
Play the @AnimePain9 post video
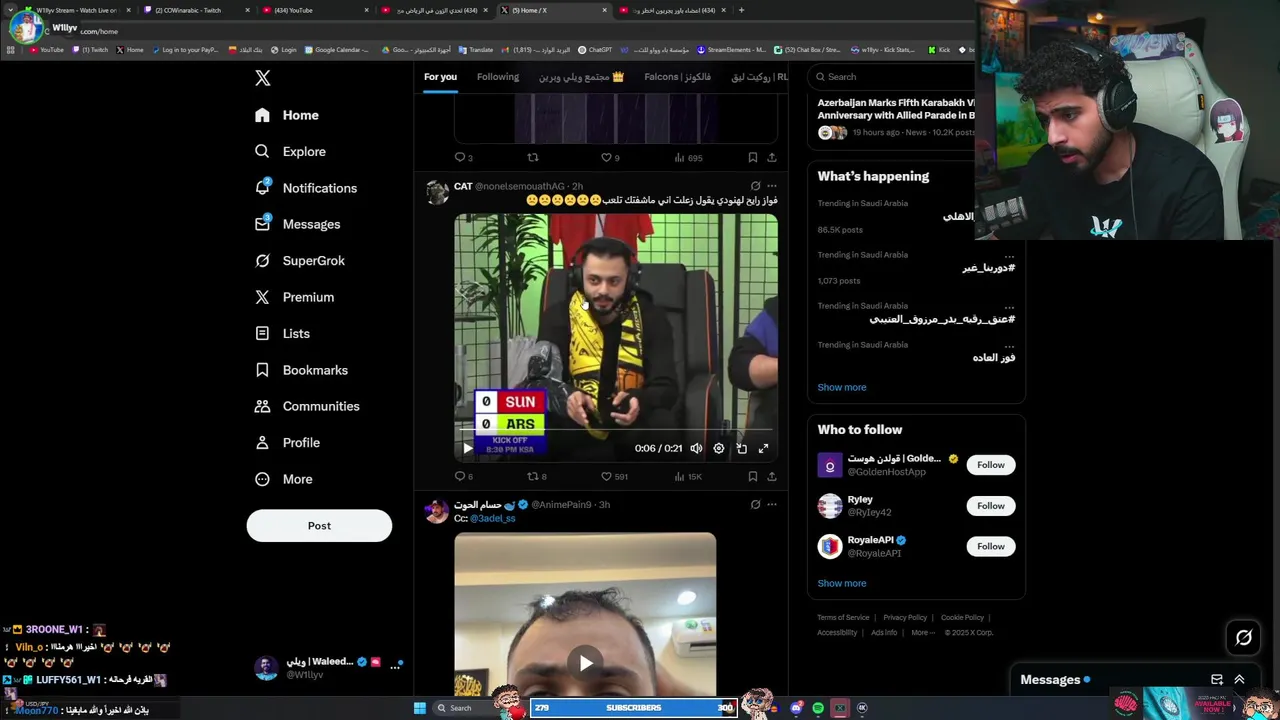(x=585, y=663)
